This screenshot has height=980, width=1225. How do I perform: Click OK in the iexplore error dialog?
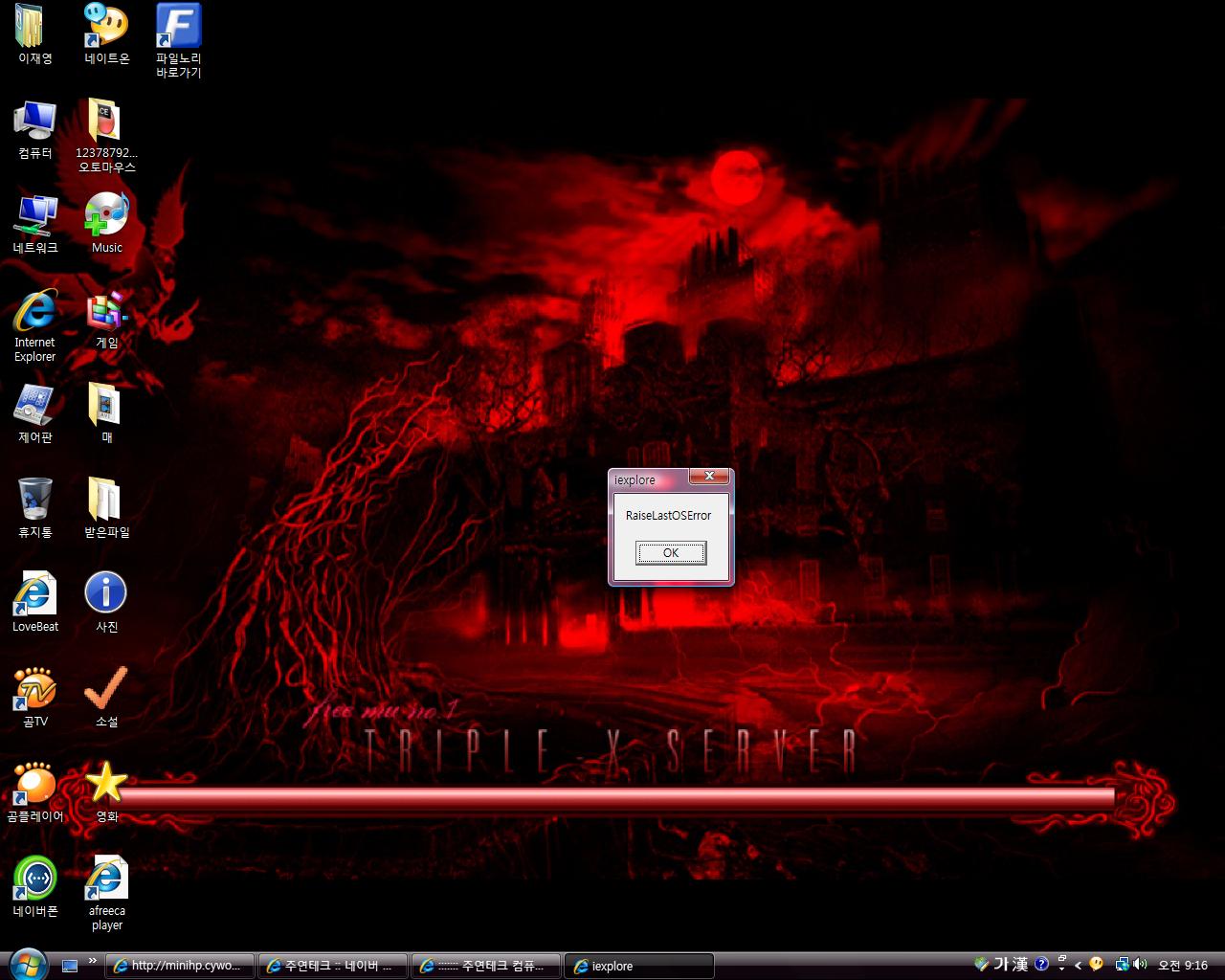click(x=671, y=552)
